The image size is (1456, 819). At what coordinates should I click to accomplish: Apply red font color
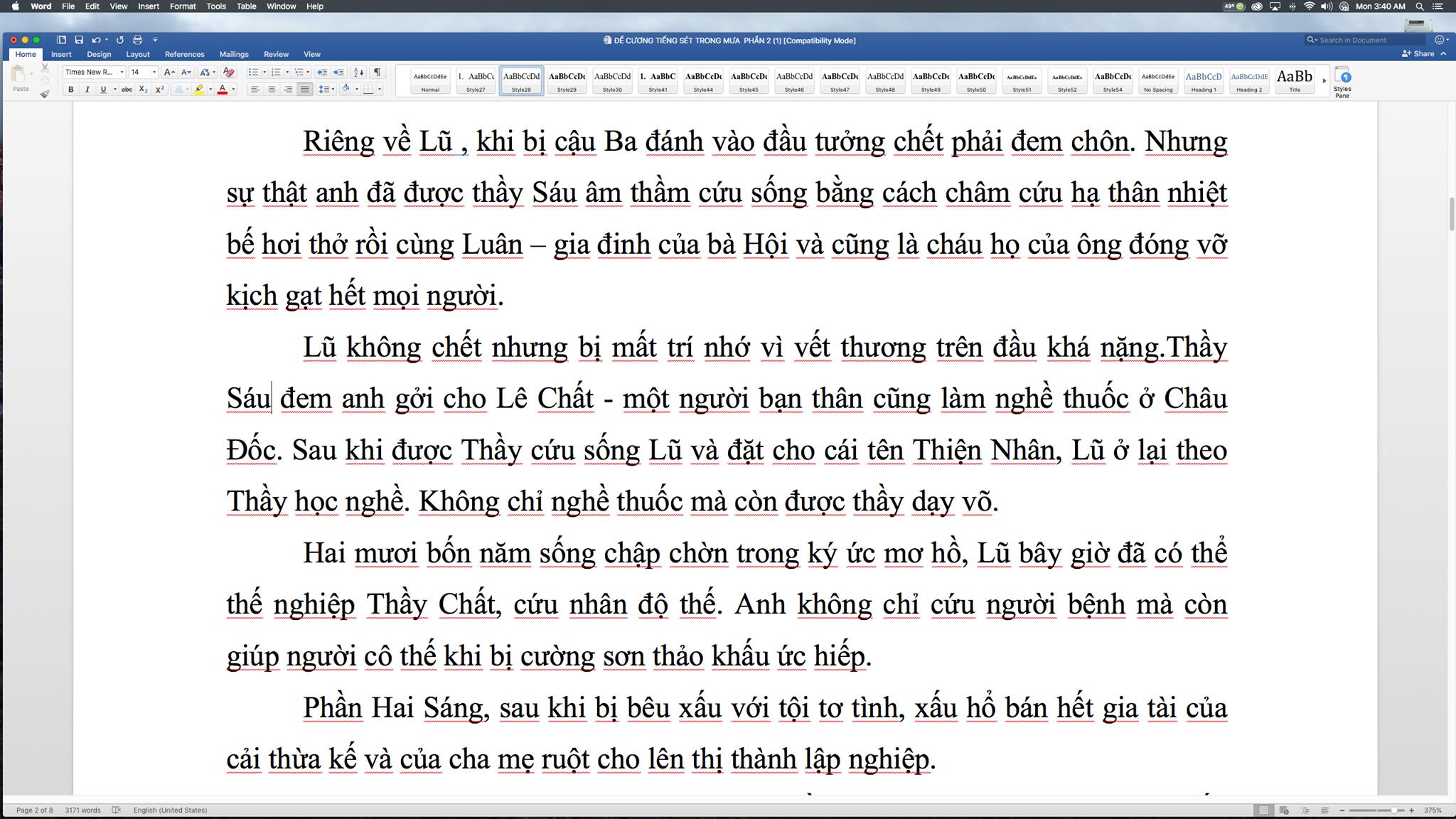[x=223, y=90]
